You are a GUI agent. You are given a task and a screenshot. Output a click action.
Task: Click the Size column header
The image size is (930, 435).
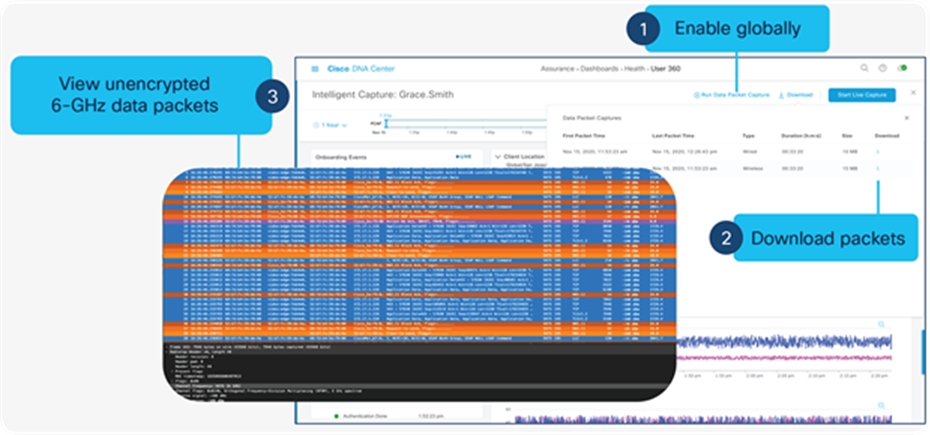847,136
